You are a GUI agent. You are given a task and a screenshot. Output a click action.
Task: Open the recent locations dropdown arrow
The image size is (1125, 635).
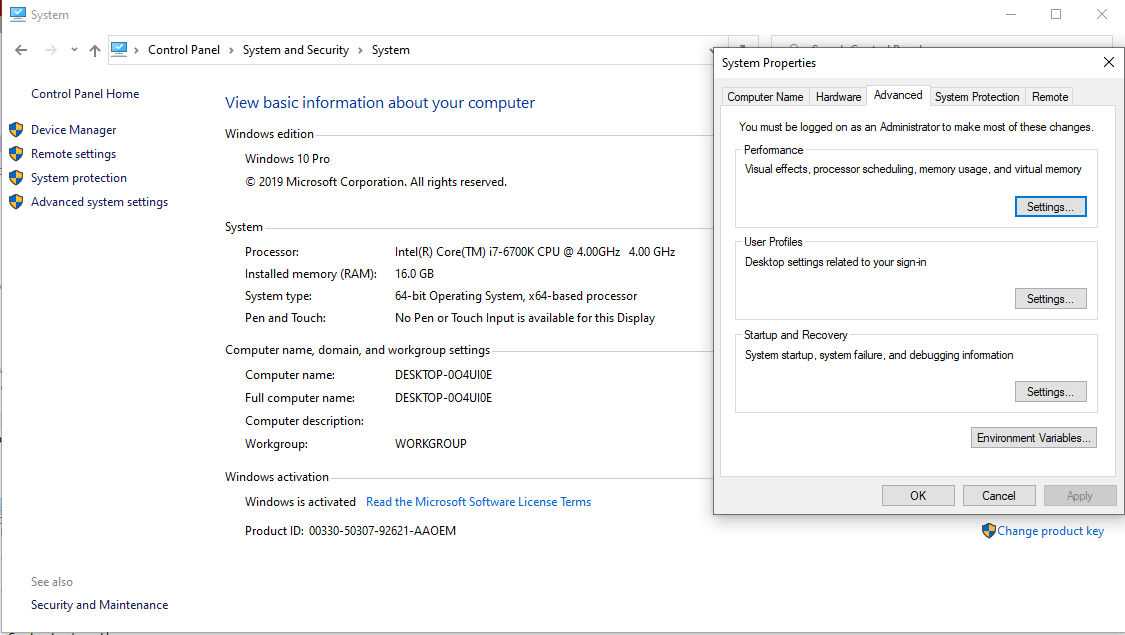(x=73, y=50)
